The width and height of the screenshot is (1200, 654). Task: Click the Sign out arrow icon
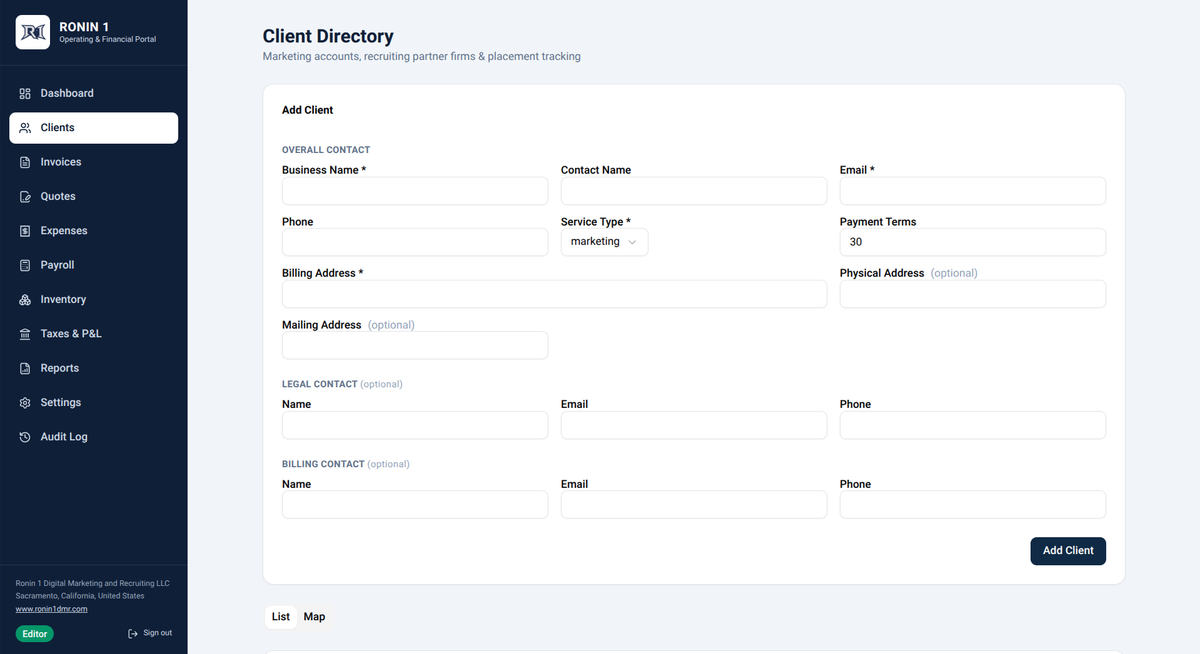133,633
